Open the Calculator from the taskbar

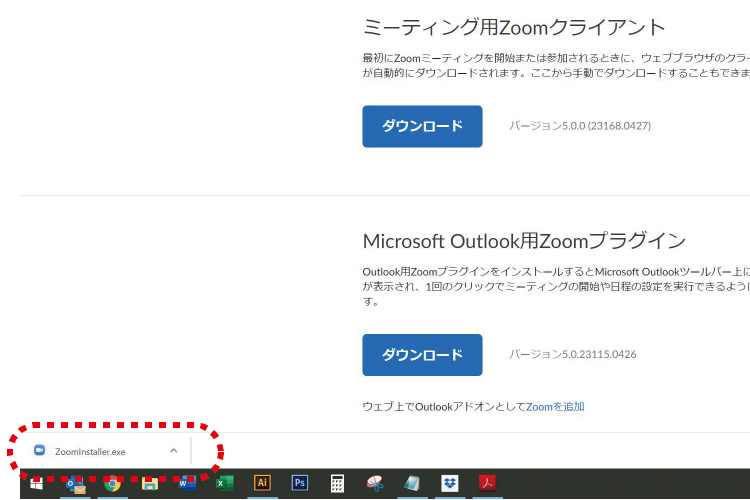coord(337,484)
